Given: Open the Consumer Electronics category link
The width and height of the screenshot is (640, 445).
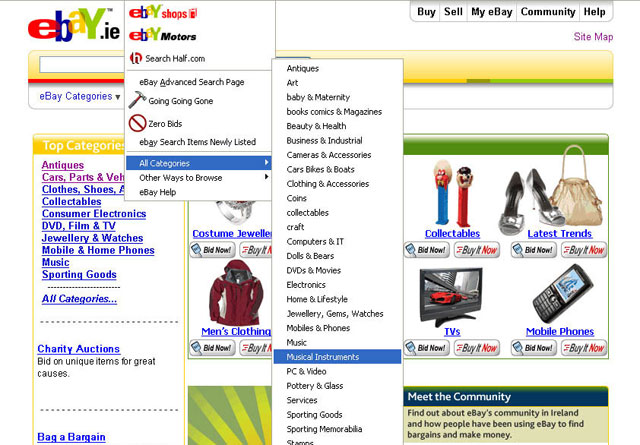Looking at the screenshot, I should coord(94,214).
